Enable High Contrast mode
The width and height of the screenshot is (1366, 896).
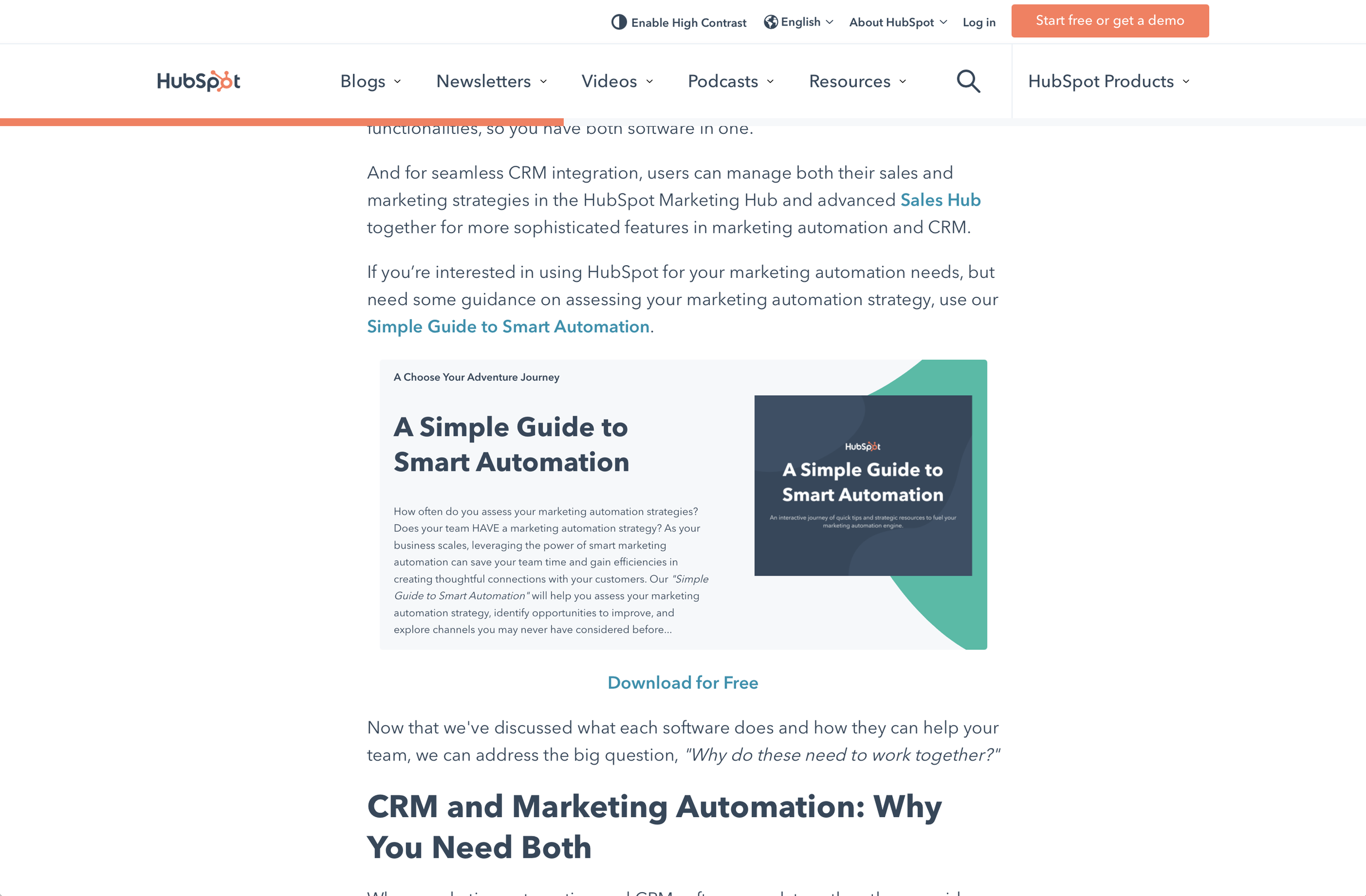pyautogui.click(x=688, y=22)
